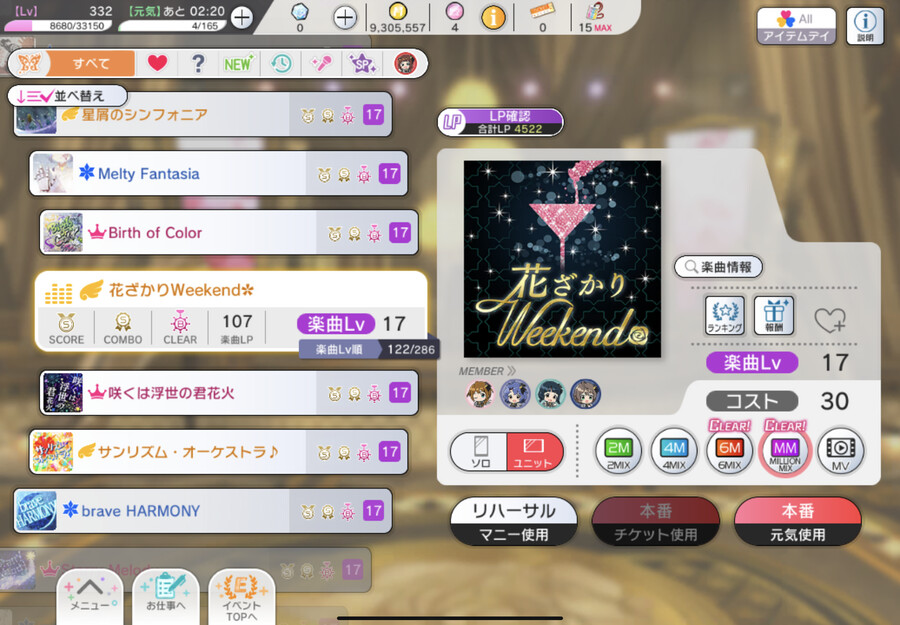Tap the 花ざかりWeekend jacket artwork
Screen dimensions: 900x625
[562, 259]
